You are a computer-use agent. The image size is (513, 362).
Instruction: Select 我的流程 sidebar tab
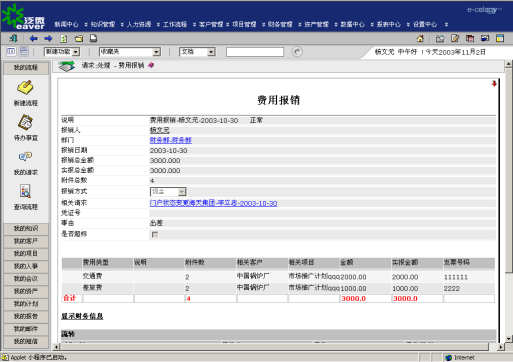point(26,68)
